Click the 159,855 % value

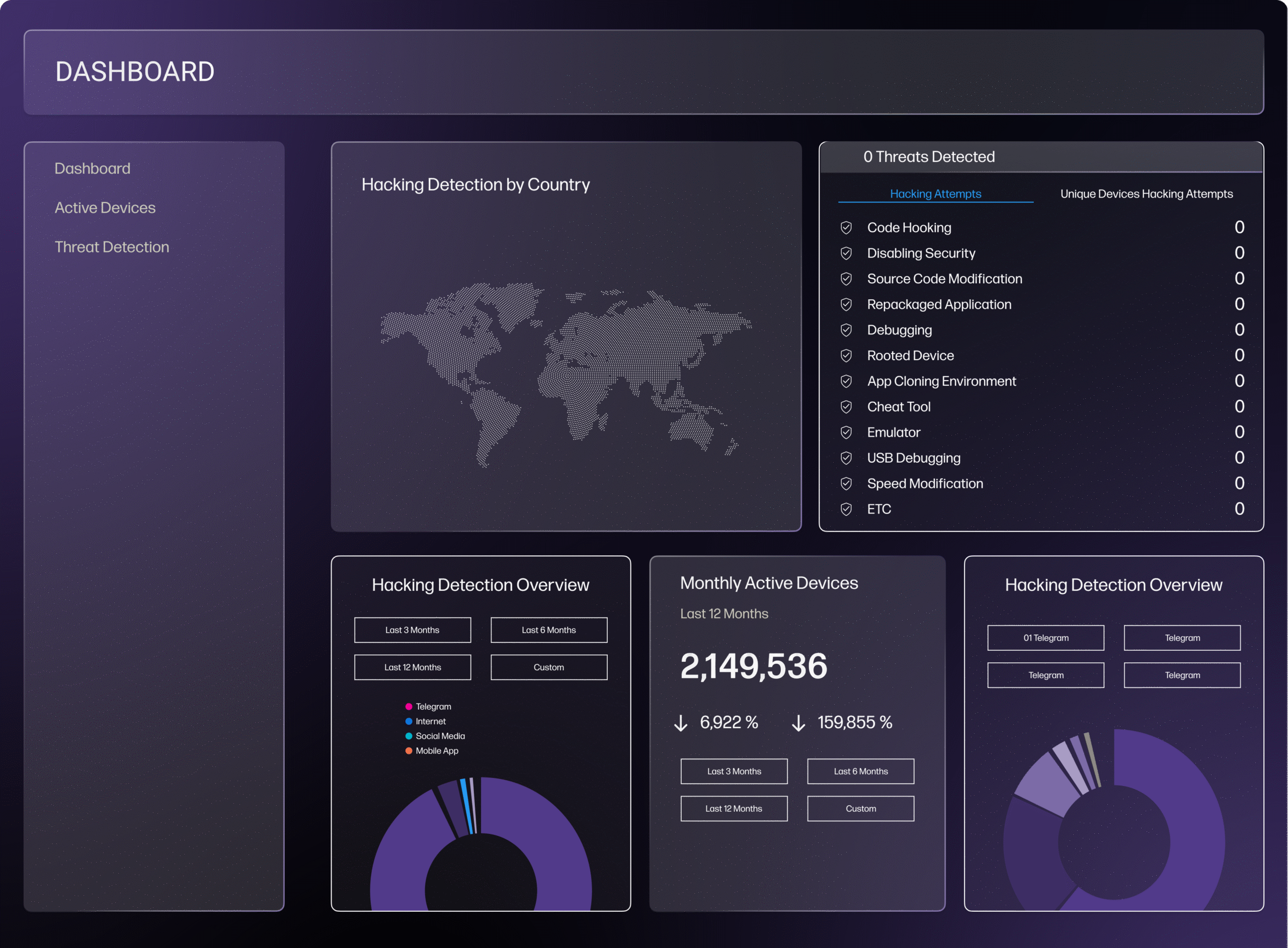855,723
